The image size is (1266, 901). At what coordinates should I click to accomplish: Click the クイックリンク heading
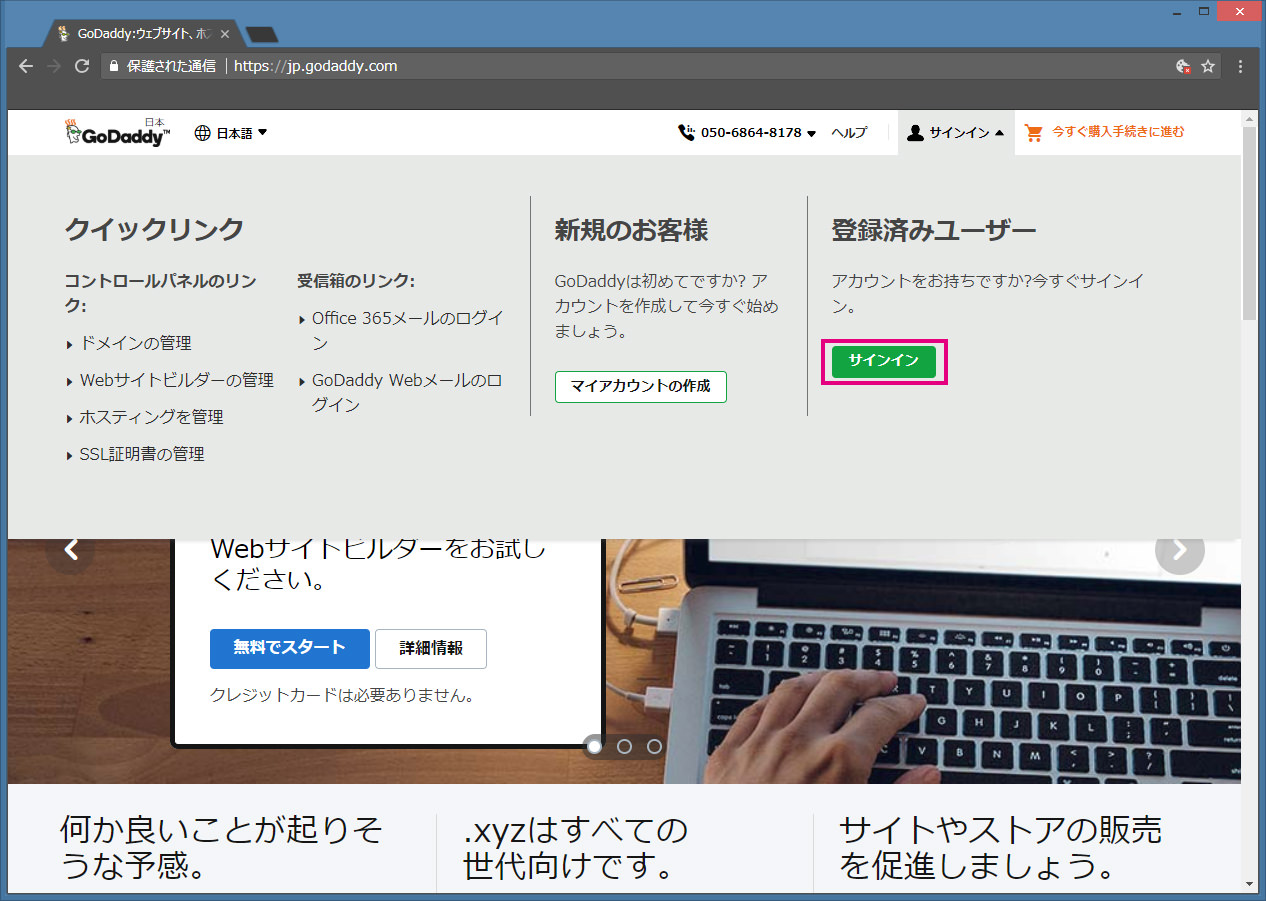pyautogui.click(x=154, y=230)
